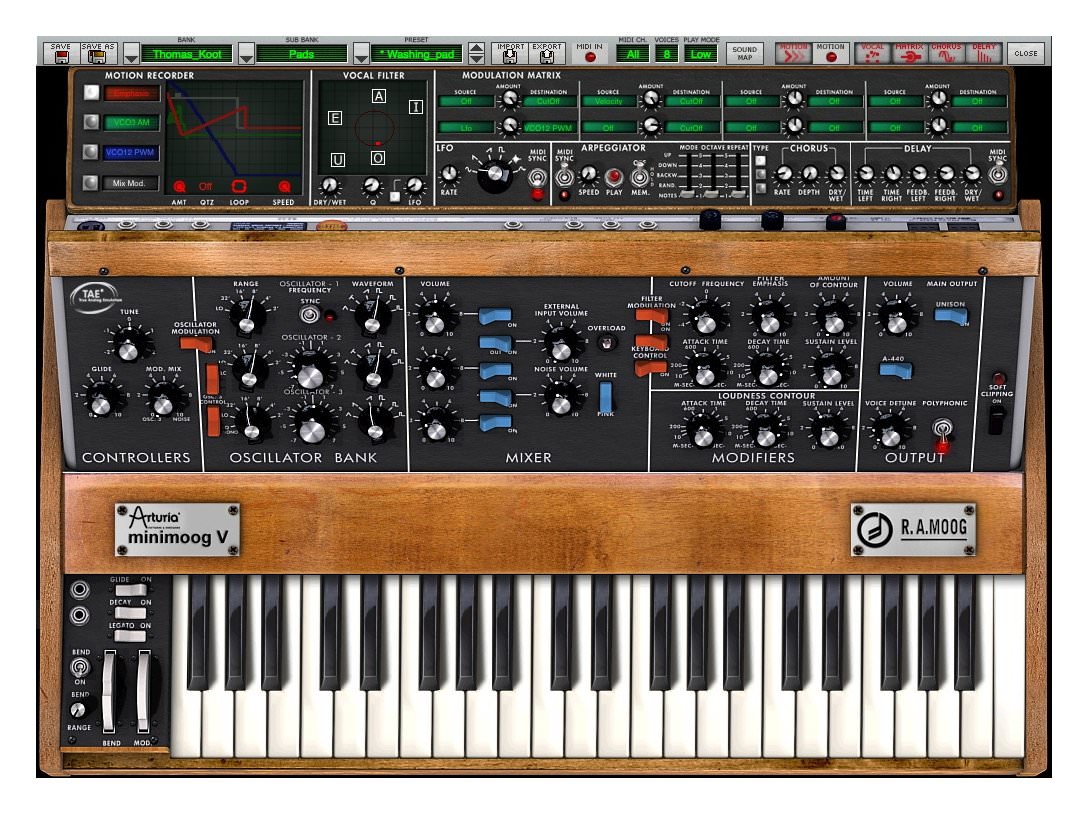1088x814 pixels.
Task: Save the preset with the Save button
Action: [60, 53]
